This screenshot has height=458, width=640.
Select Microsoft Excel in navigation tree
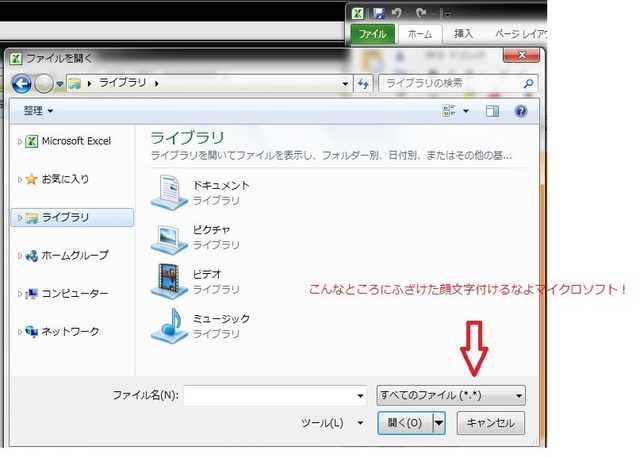(x=76, y=141)
